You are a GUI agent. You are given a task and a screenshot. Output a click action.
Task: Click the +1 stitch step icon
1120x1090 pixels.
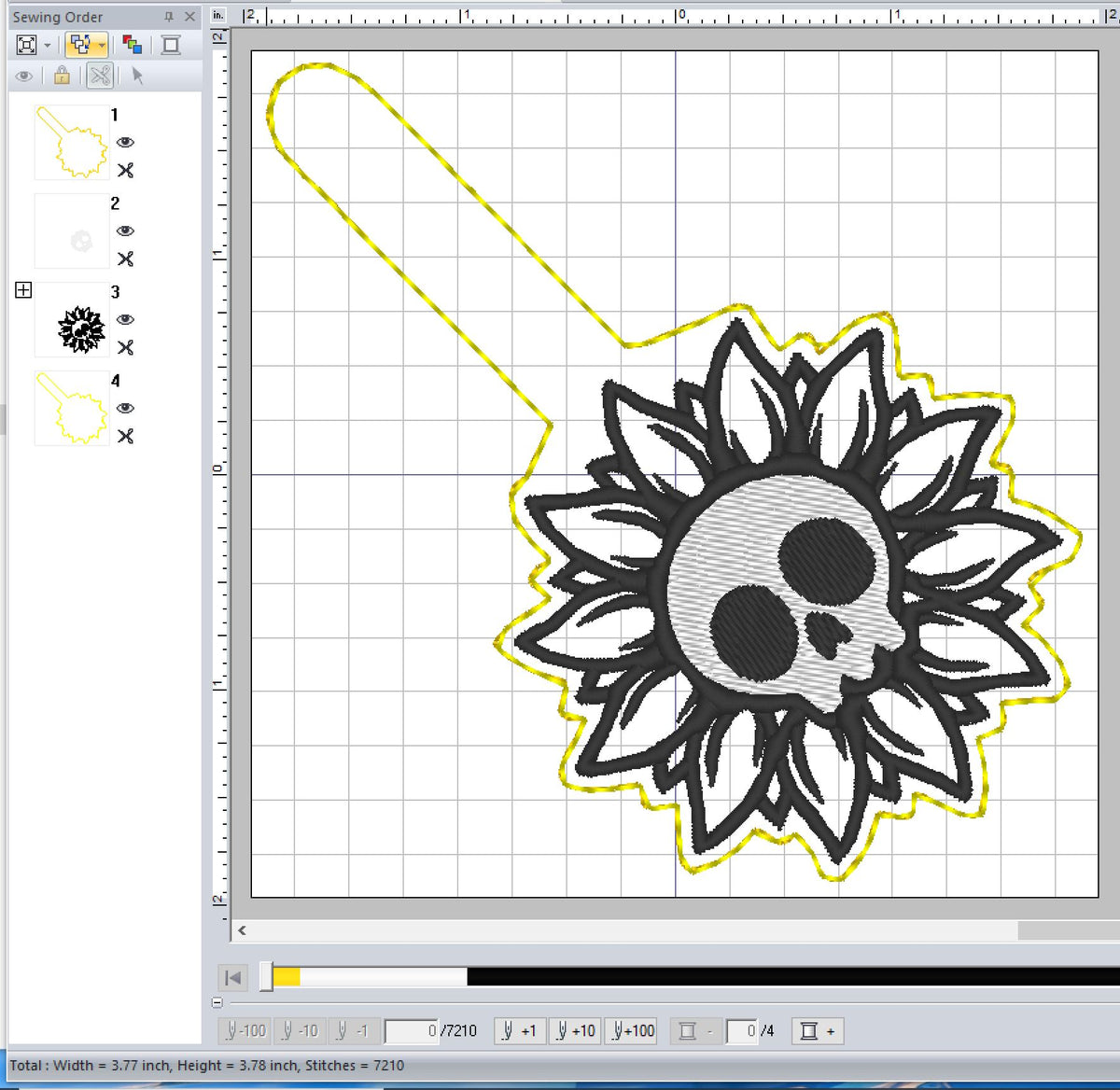pyautogui.click(x=519, y=1030)
